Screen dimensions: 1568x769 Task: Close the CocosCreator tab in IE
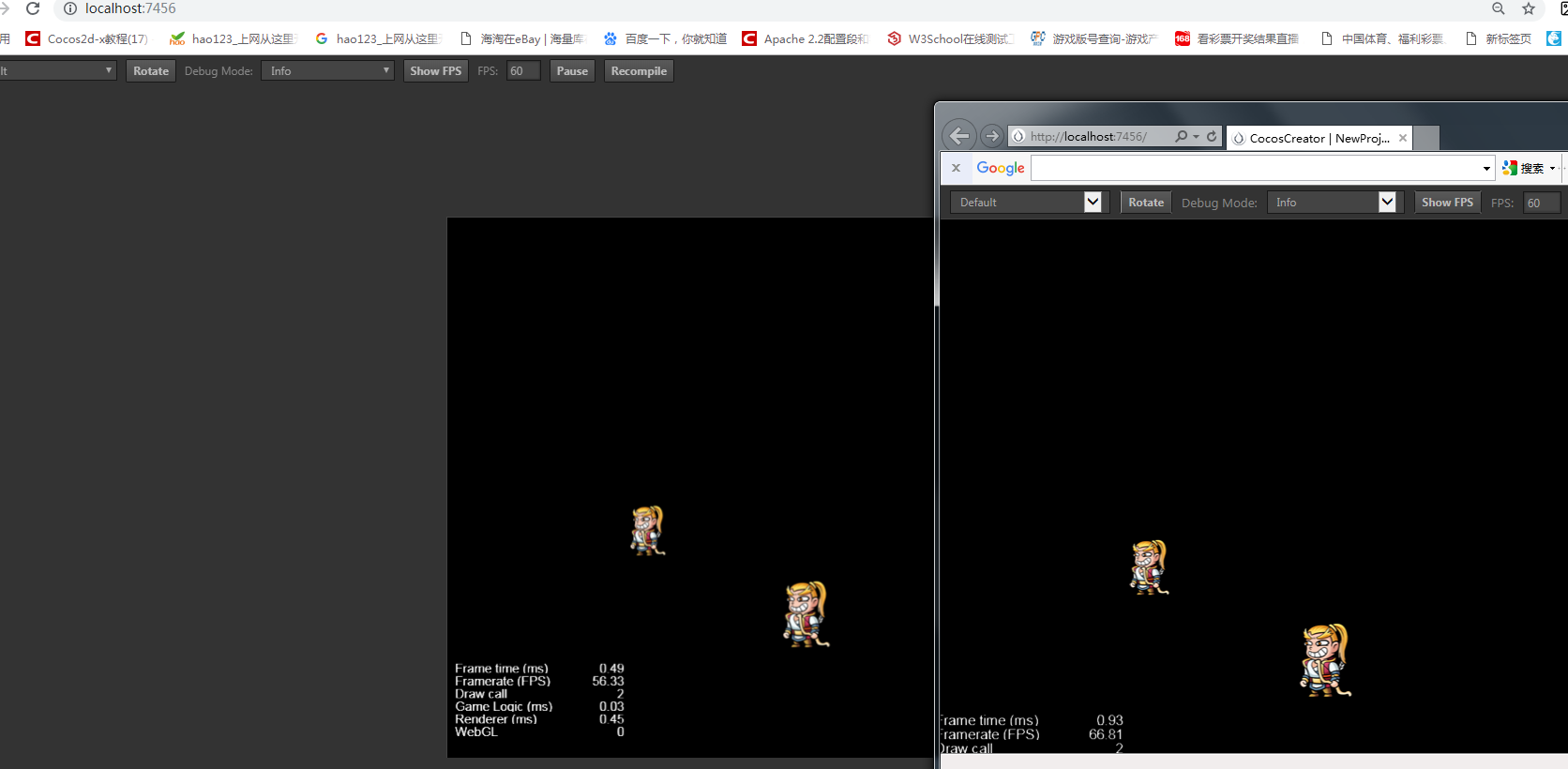(1403, 138)
